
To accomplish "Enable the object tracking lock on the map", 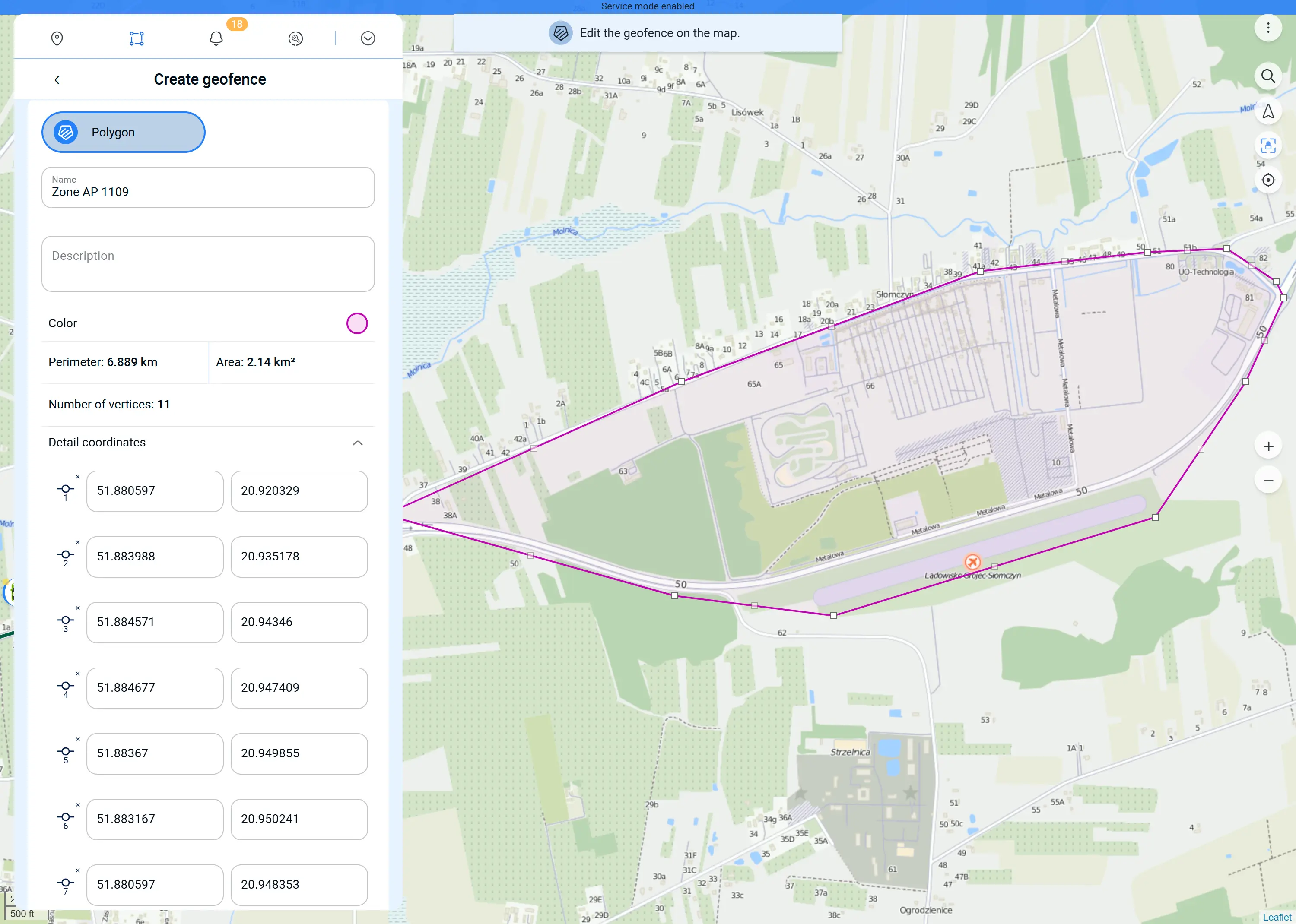I will click(x=1268, y=146).
